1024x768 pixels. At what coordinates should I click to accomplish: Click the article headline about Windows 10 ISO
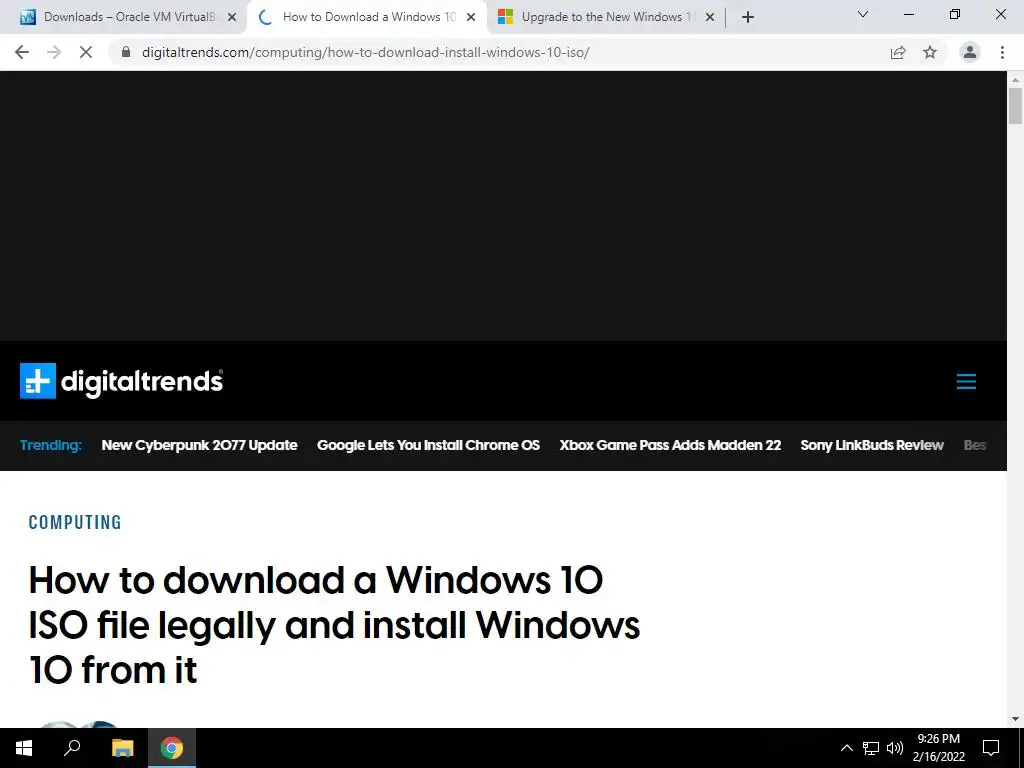tap(334, 625)
